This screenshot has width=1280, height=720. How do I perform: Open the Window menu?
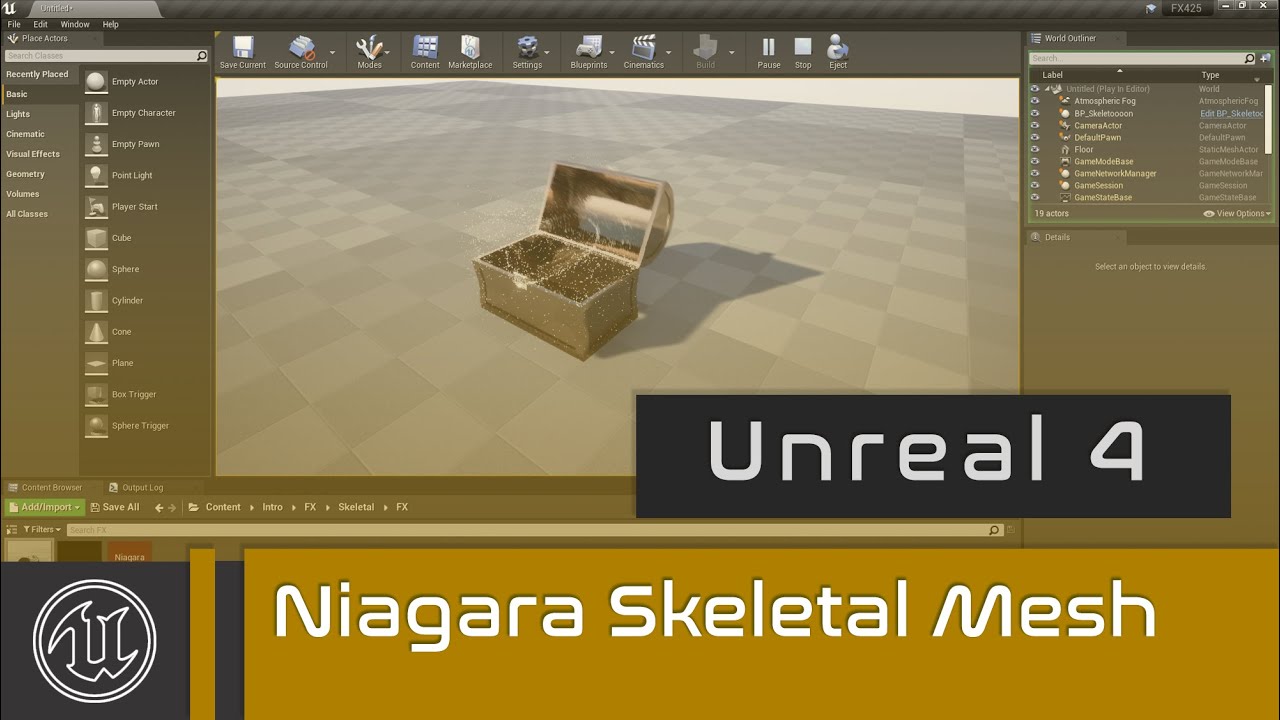[x=75, y=24]
